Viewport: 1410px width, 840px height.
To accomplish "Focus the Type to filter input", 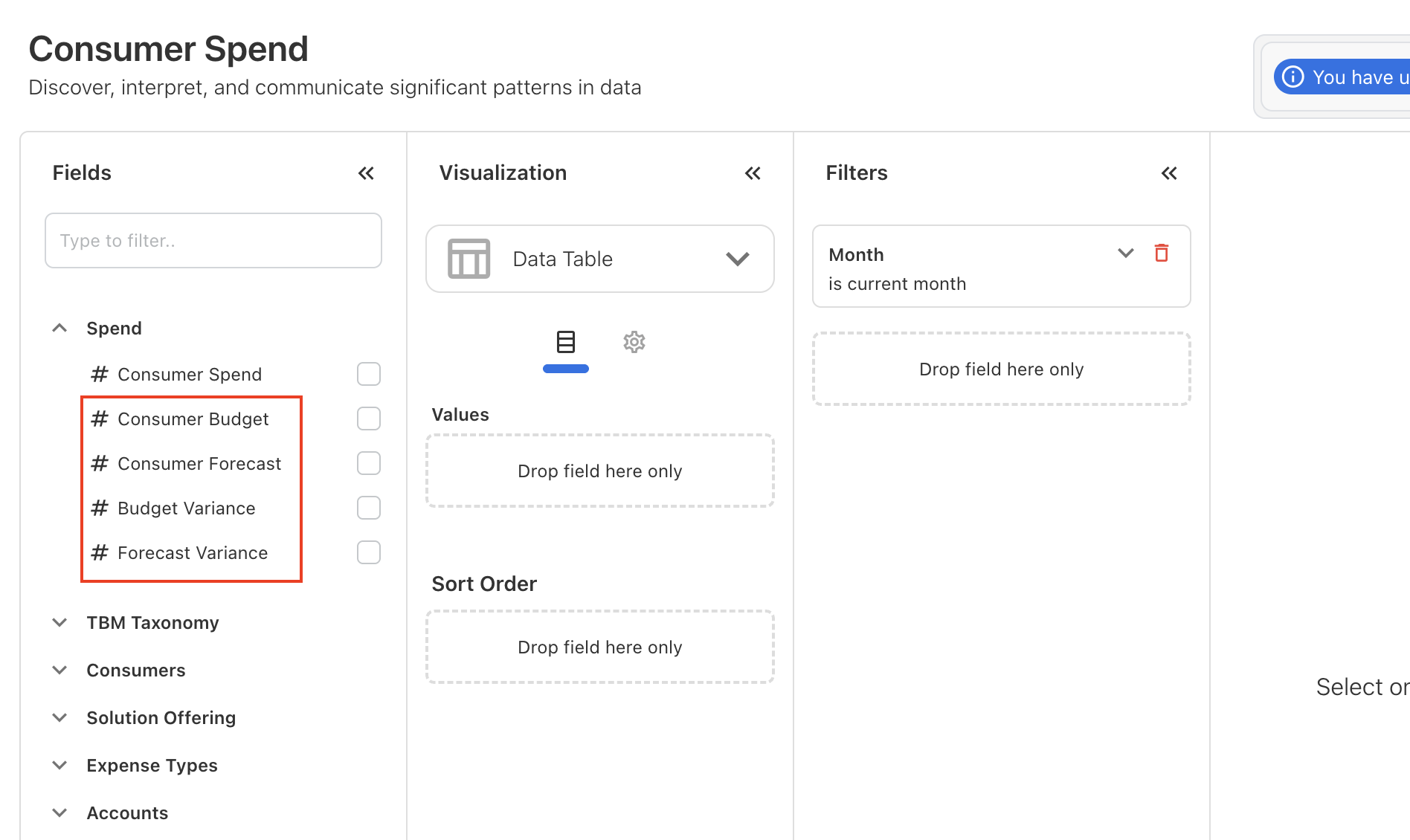I will tap(213, 241).
